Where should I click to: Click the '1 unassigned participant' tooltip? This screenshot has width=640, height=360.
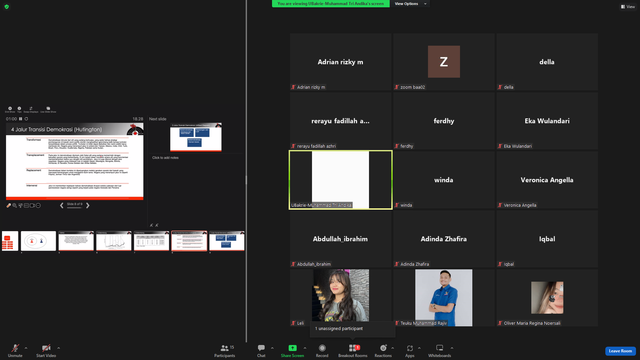click(353, 329)
